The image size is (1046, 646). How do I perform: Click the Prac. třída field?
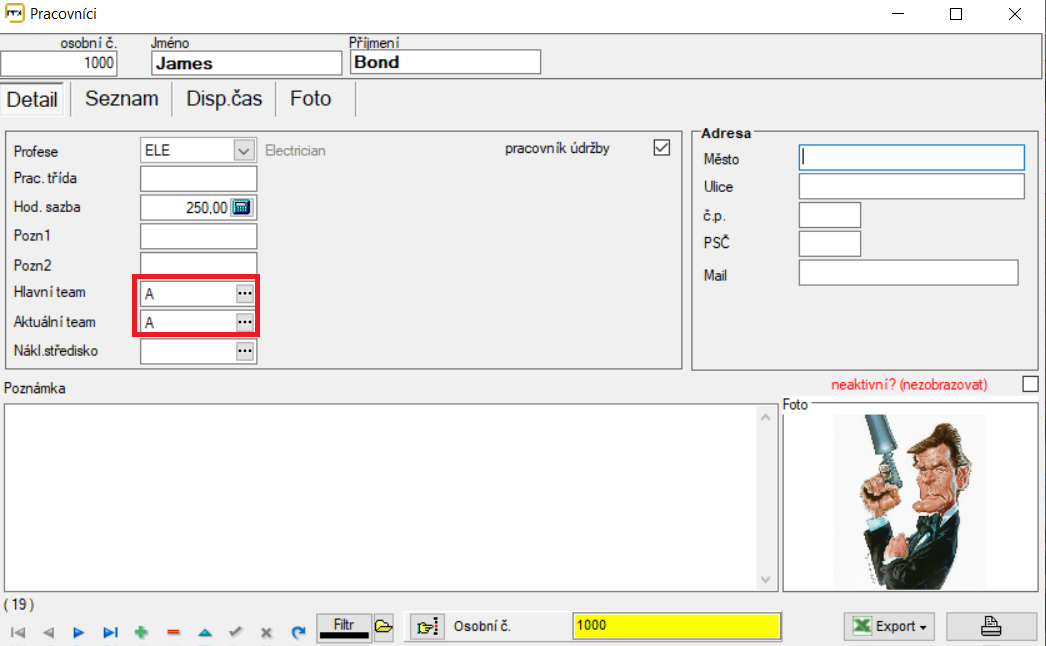tap(198, 179)
